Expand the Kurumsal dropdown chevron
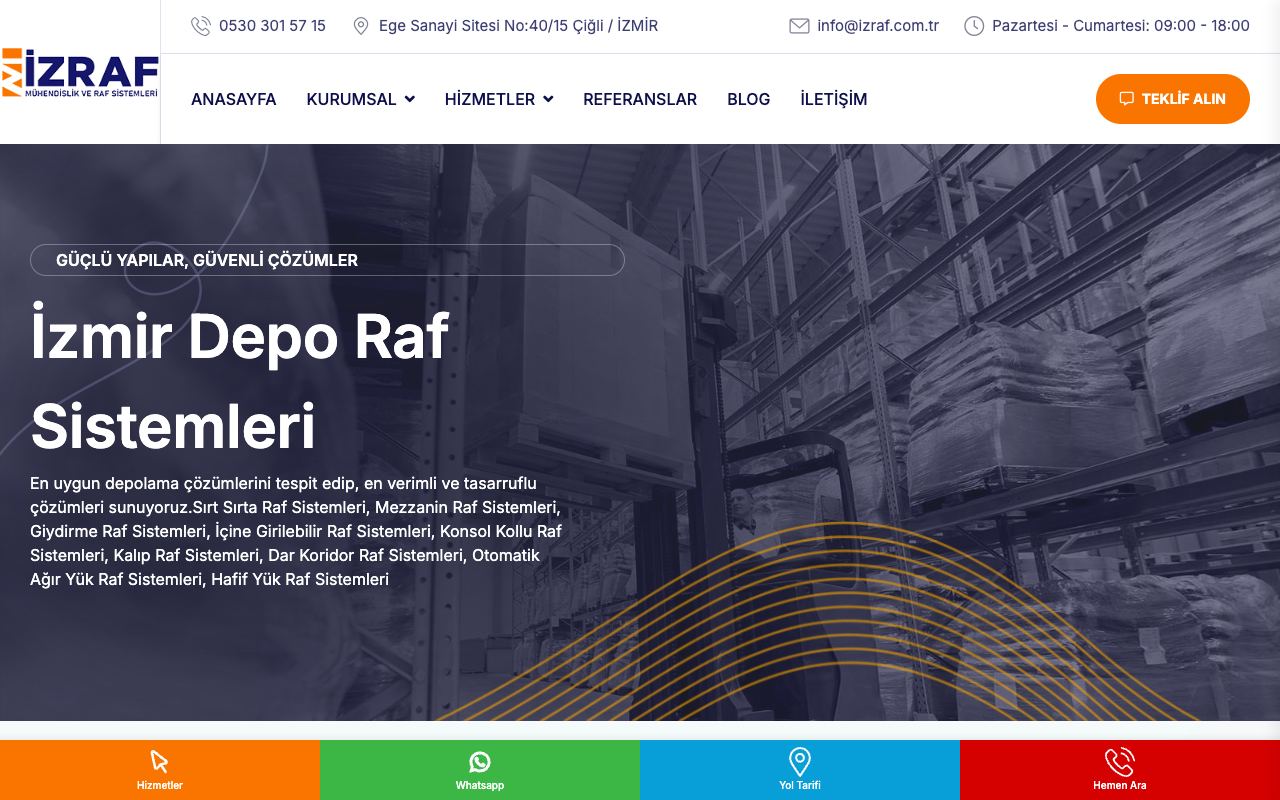The height and width of the screenshot is (800, 1280). (410, 99)
